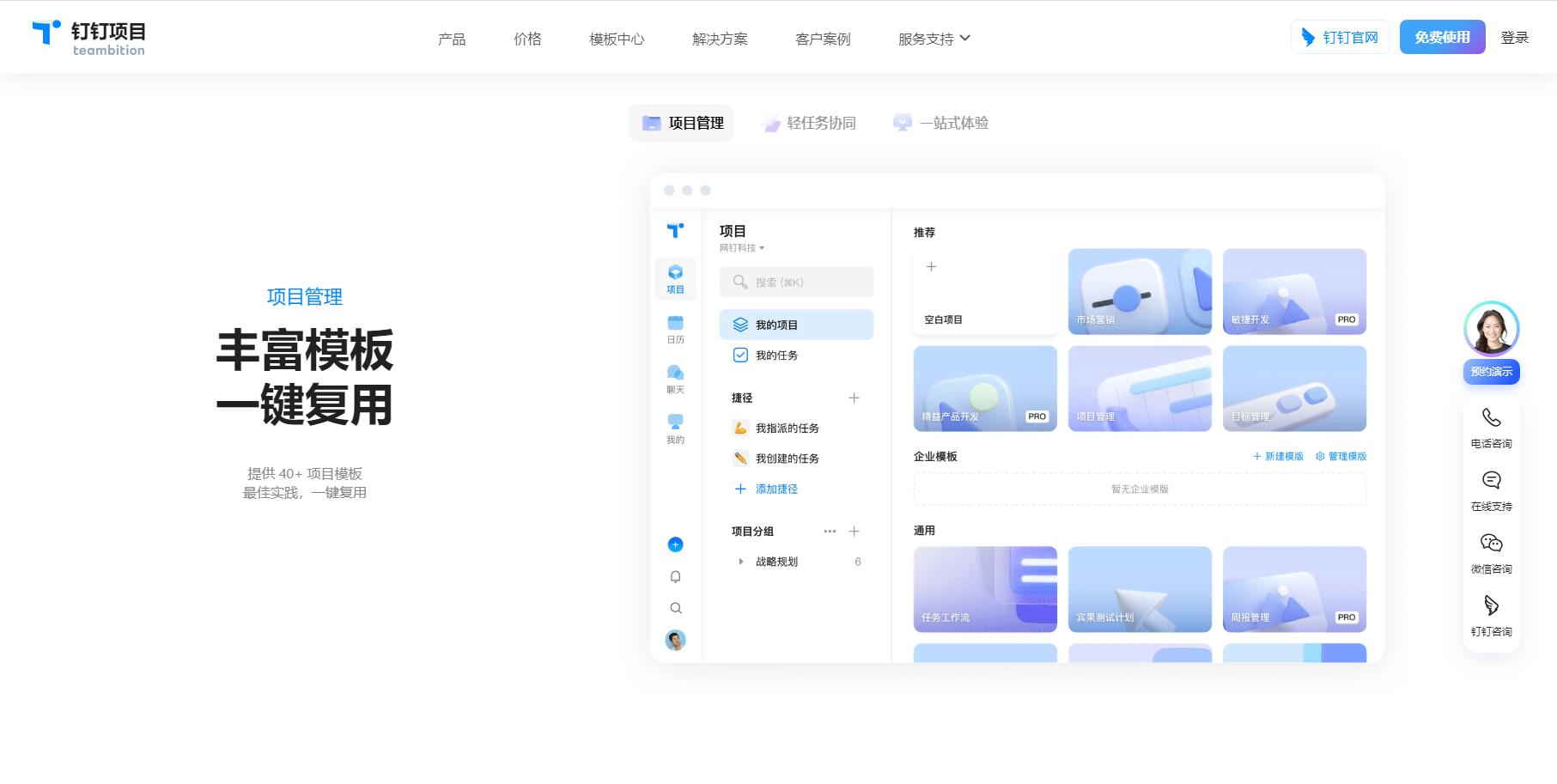
Task: Expand the 服务支持 dropdown menu
Action: click(934, 39)
